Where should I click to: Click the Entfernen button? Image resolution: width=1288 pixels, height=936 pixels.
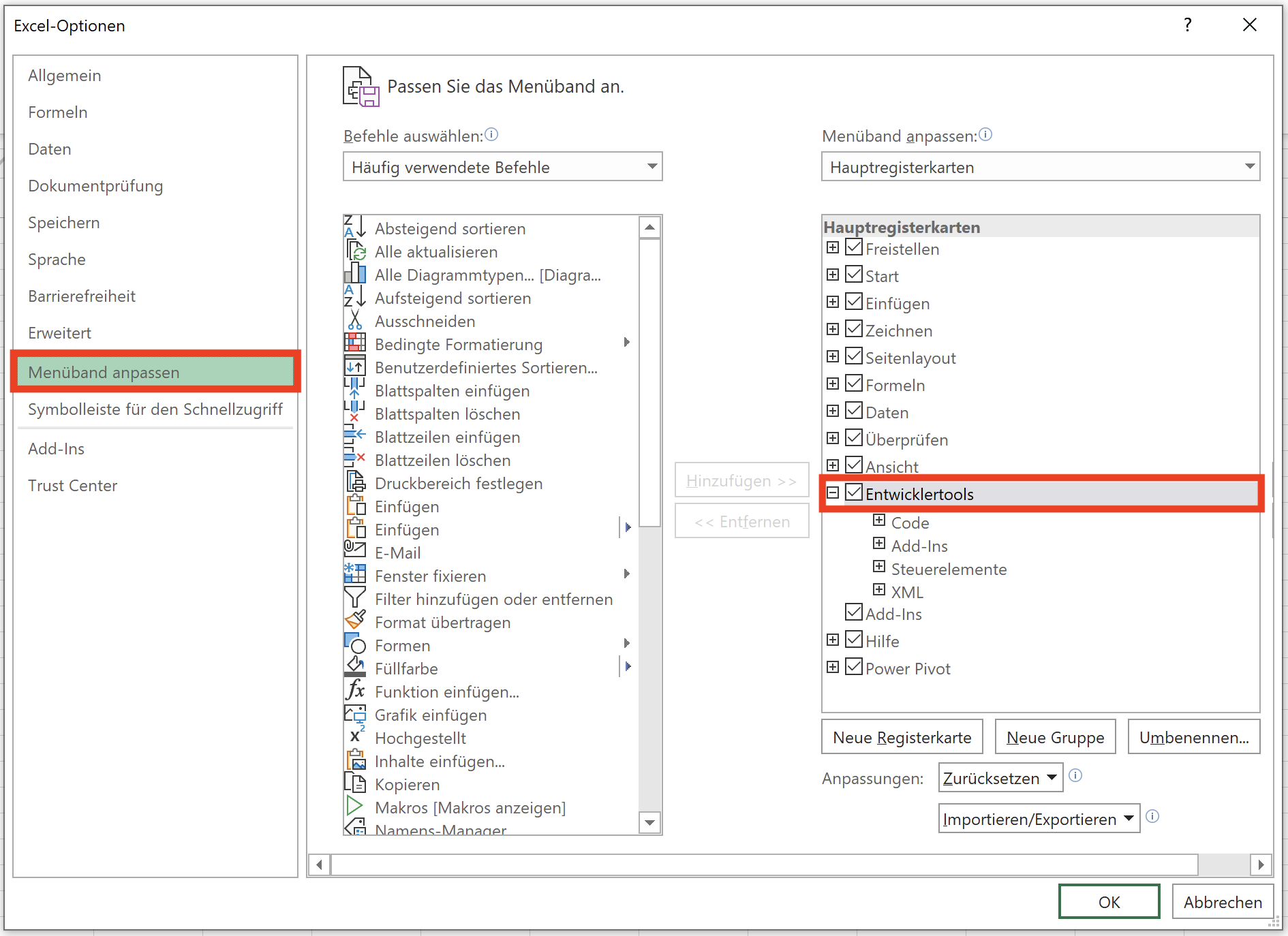(742, 521)
